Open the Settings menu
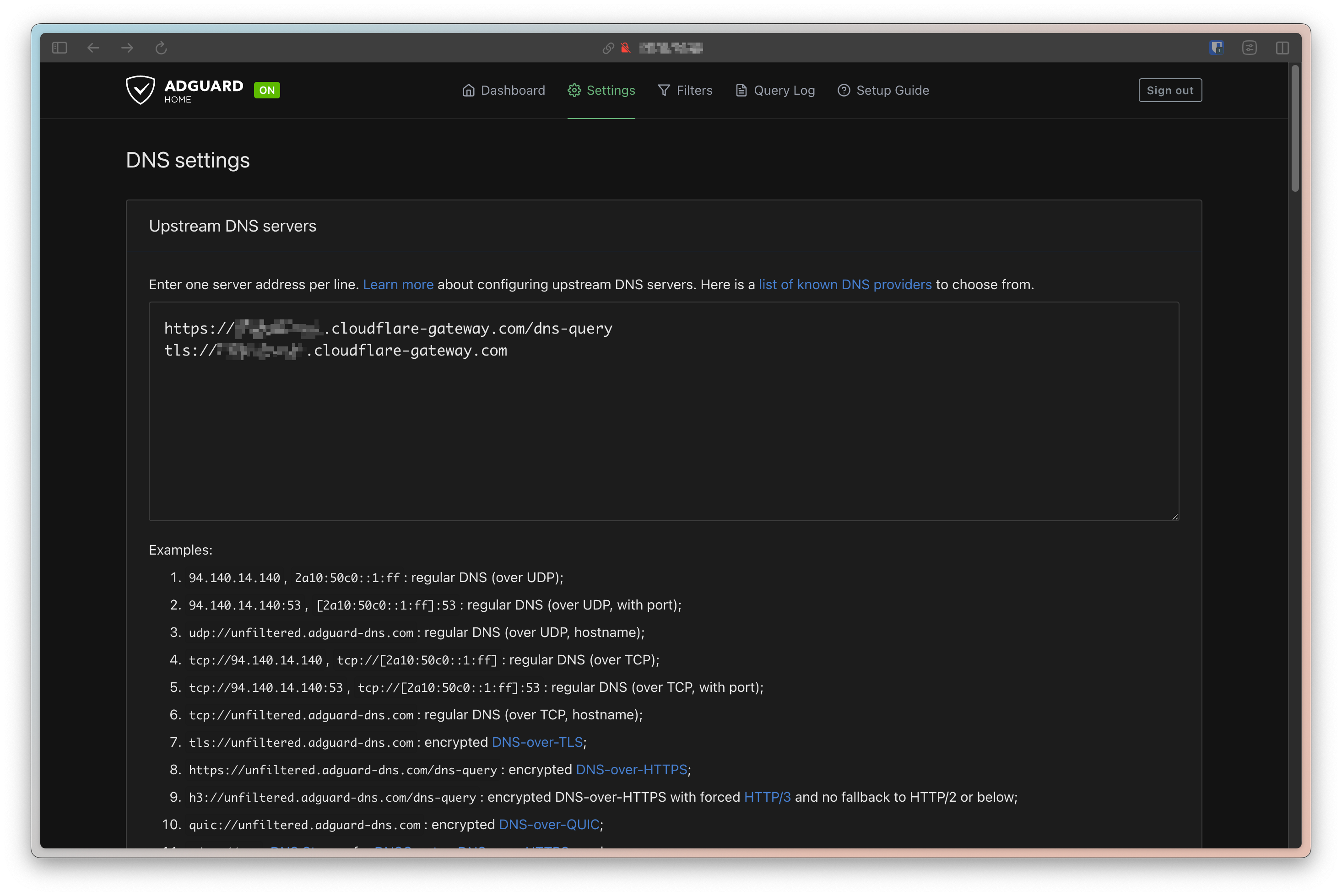Screen dimensions: 1342x896 click(x=601, y=90)
